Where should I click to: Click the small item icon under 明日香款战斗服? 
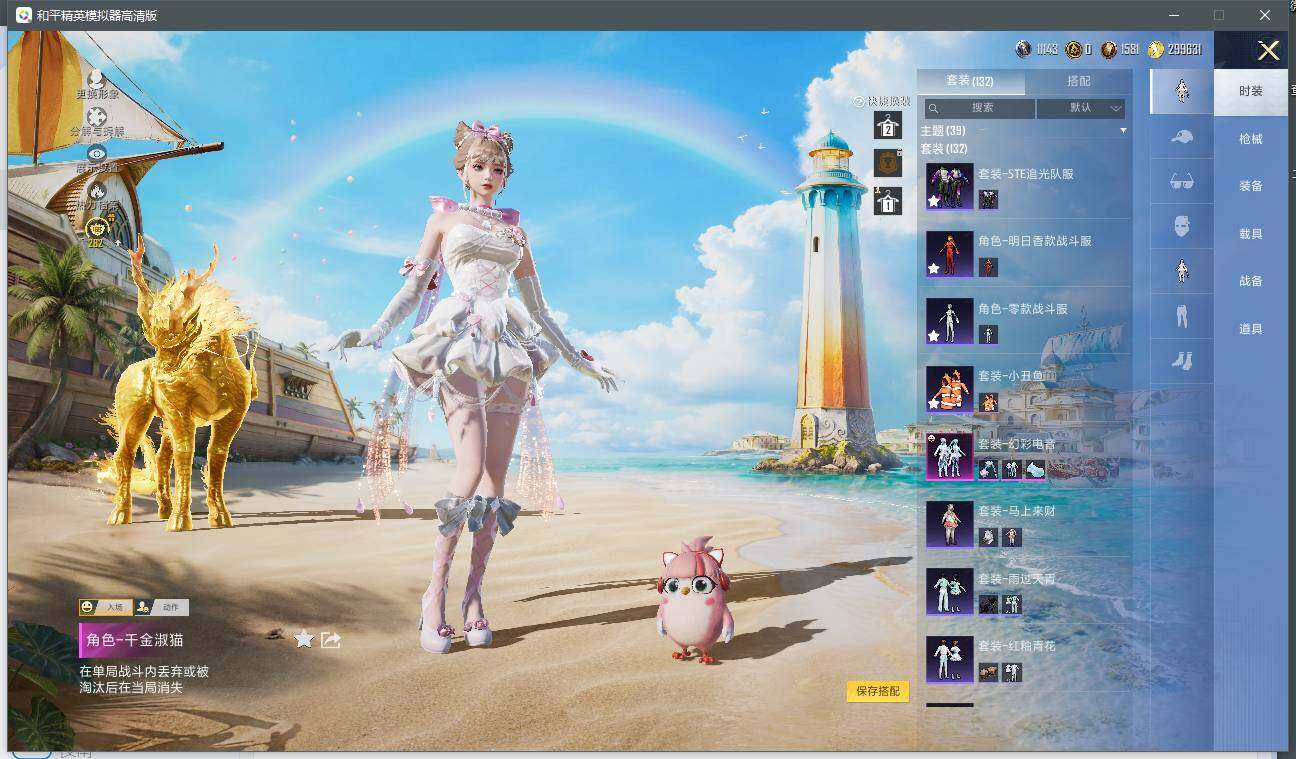(988, 267)
